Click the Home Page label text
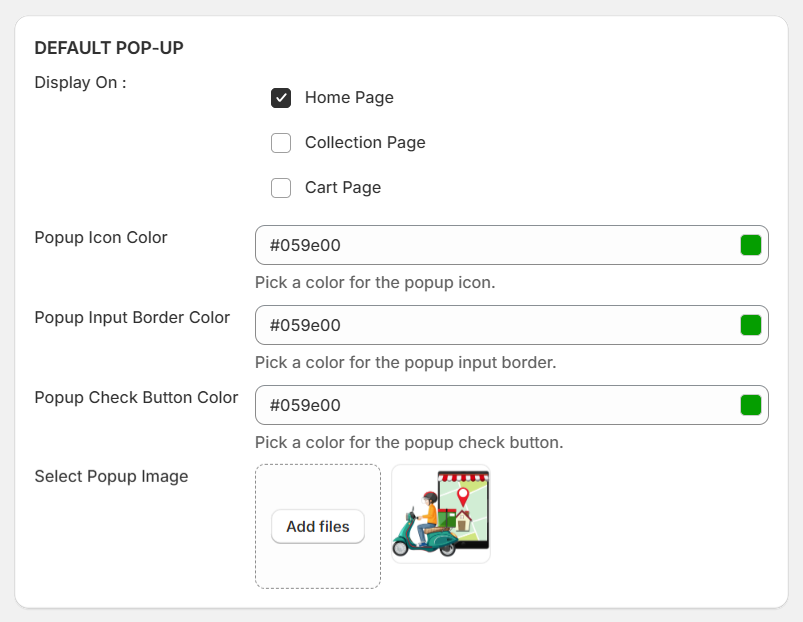803x622 pixels. click(349, 97)
